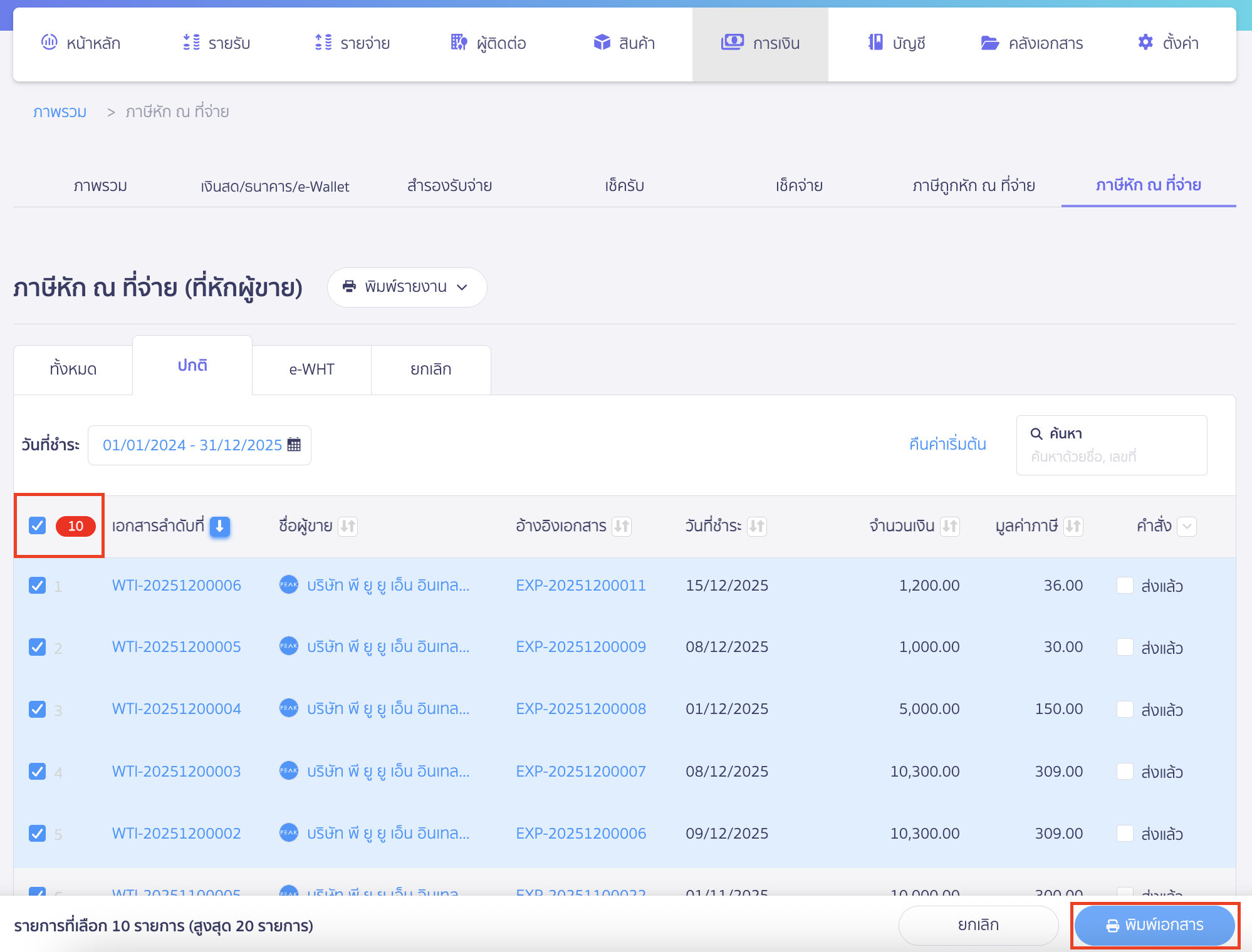Click the ค้นหา search input field

pos(1112,456)
